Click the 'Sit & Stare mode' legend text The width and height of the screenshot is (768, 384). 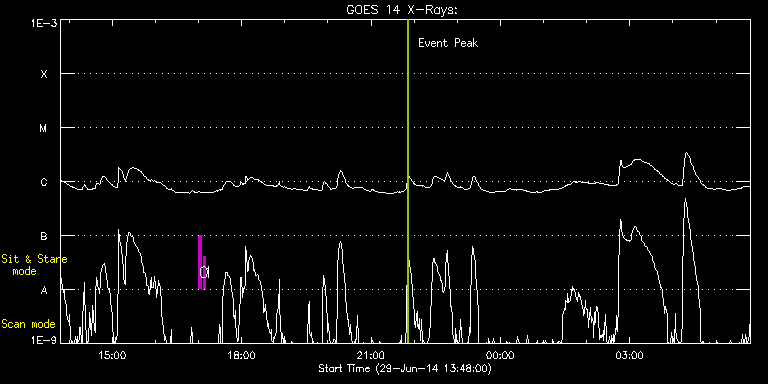coord(34,265)
